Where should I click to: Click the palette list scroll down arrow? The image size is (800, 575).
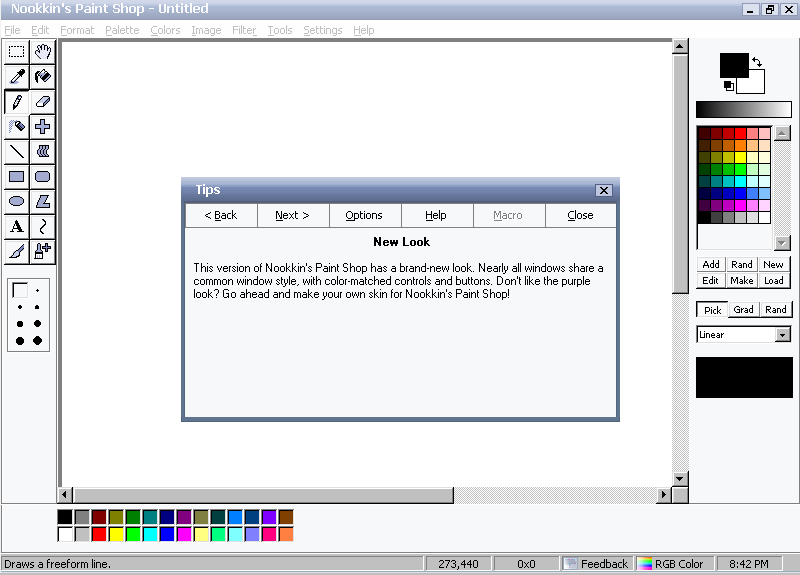(x=782, y=243)
